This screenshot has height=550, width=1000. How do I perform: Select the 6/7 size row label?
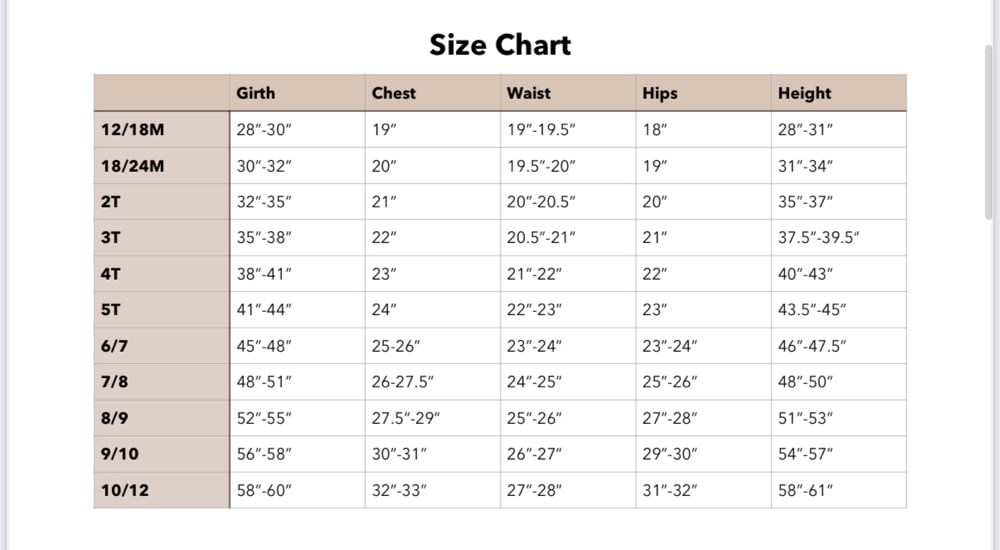(114, 346)
